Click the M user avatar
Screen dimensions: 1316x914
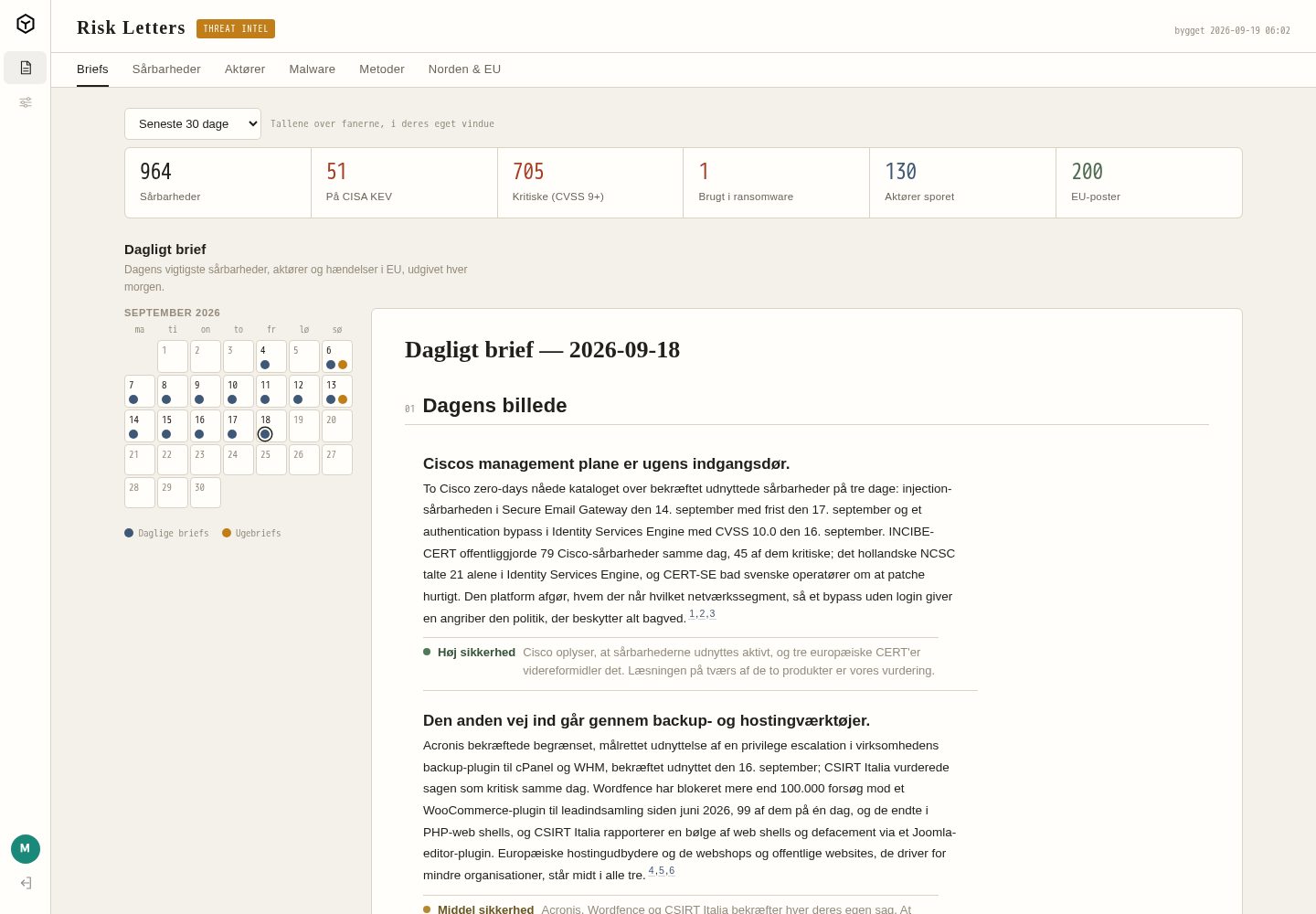click(x=26, y=849)
